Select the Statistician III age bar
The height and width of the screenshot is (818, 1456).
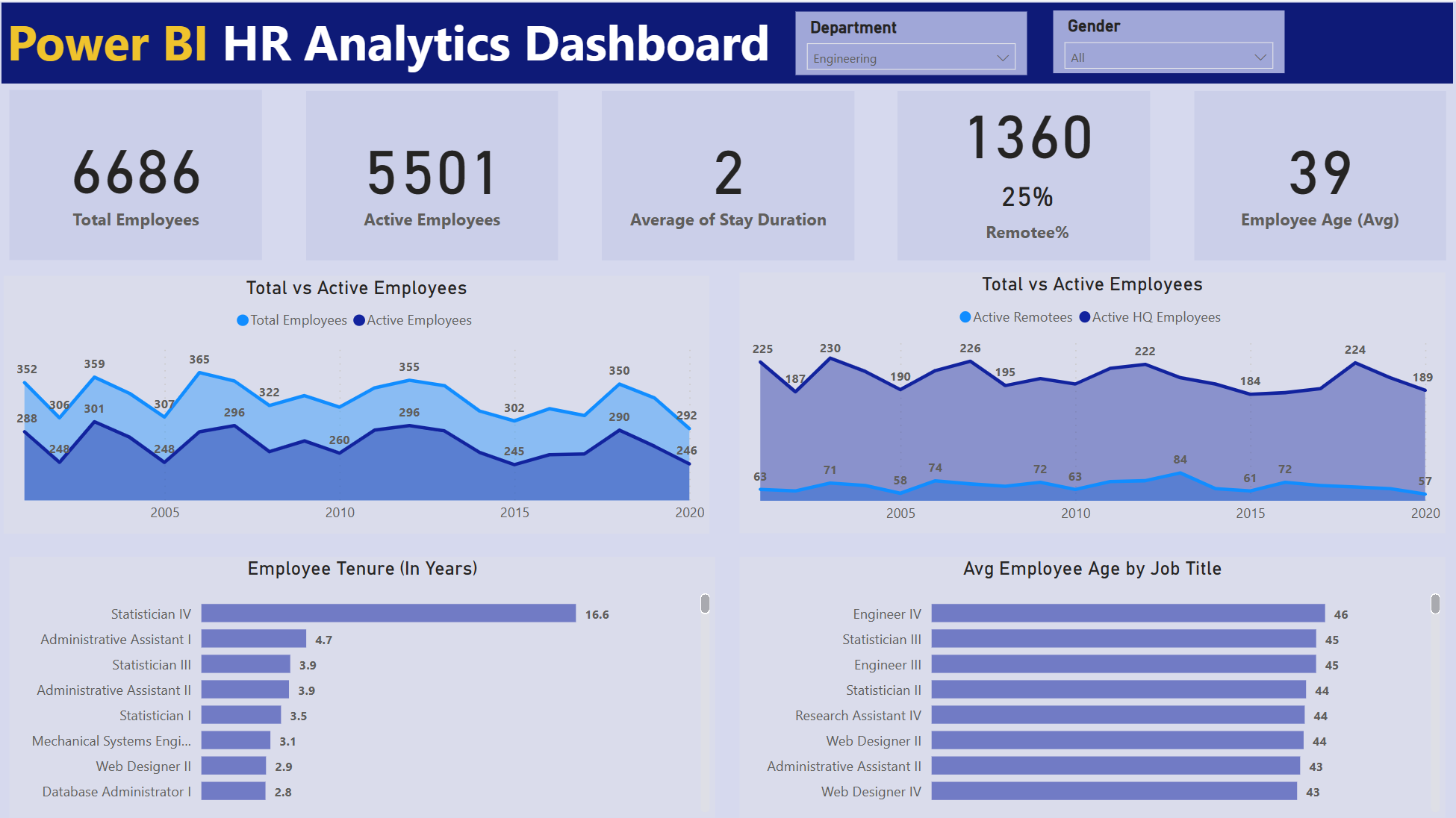tap(1124, 639)
